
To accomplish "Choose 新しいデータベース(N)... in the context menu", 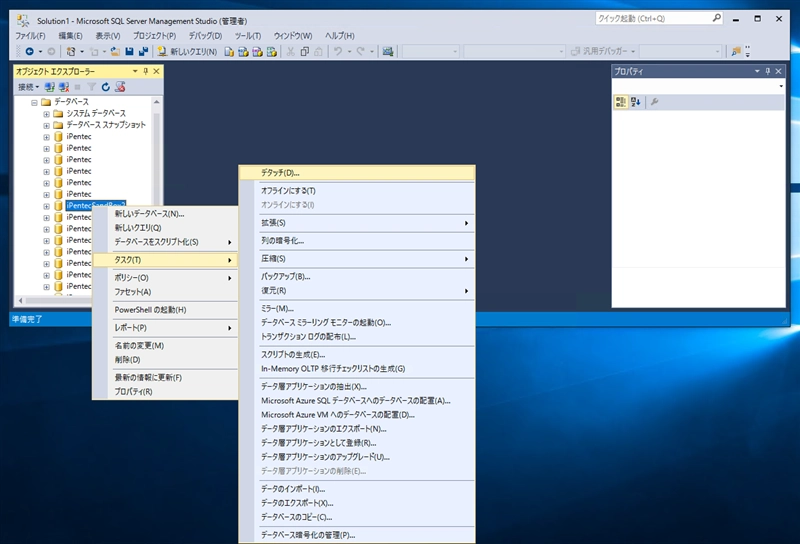I will tap(165, 214).
